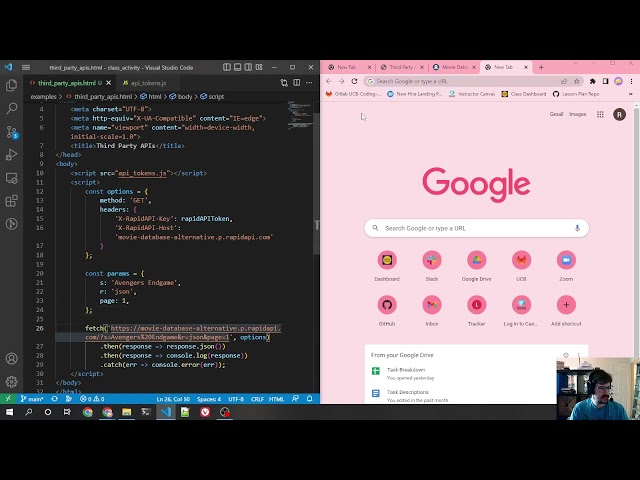Switch to third_party_apis.html editor tab
The width and height of the screenshot is (640, 480).
tap(67, 83)
